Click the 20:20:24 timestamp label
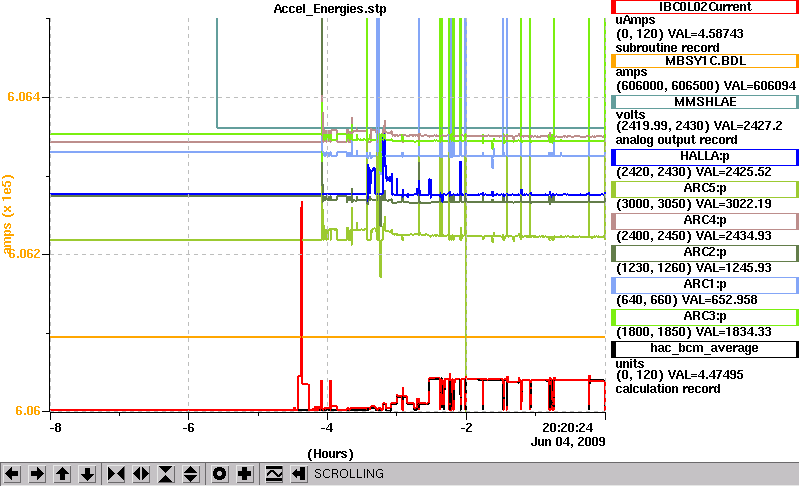 click(568, 428)
